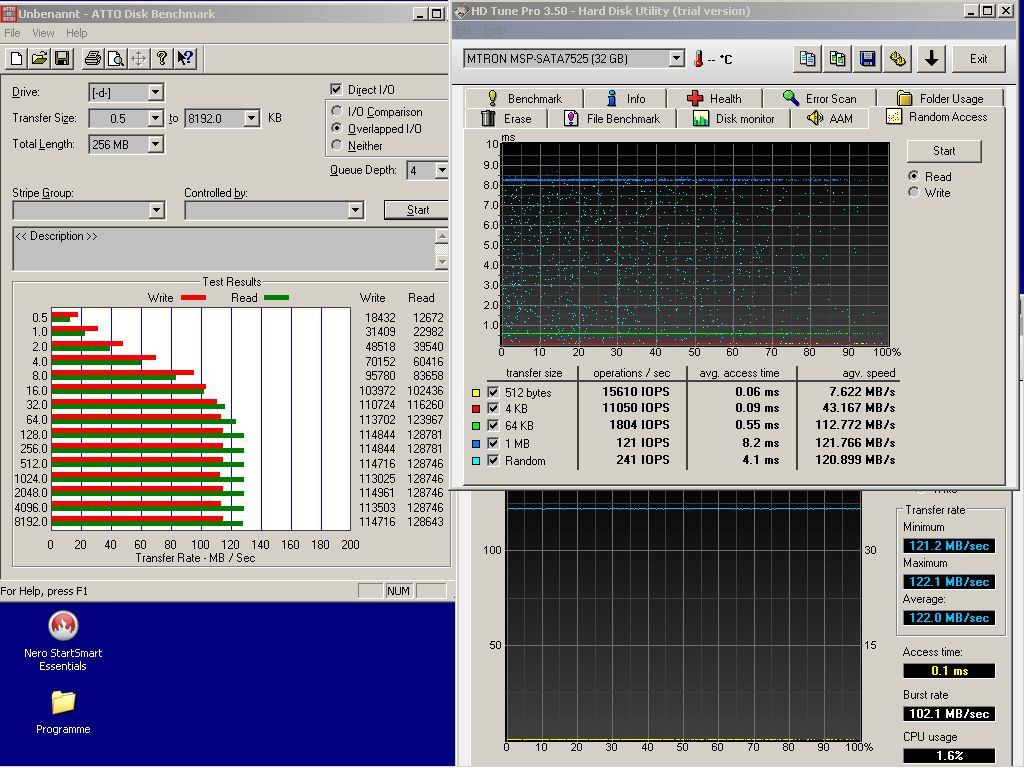Open Print Preview in ATTO toolbar
Image resolution: width=1024 pixels, height=768 pixels.
pyautogui.click(x=116, y=59)
